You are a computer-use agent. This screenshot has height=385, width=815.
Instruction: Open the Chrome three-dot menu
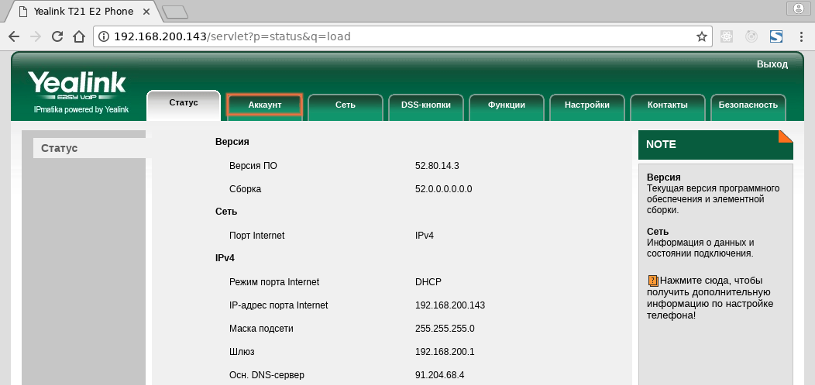[801, 37]
